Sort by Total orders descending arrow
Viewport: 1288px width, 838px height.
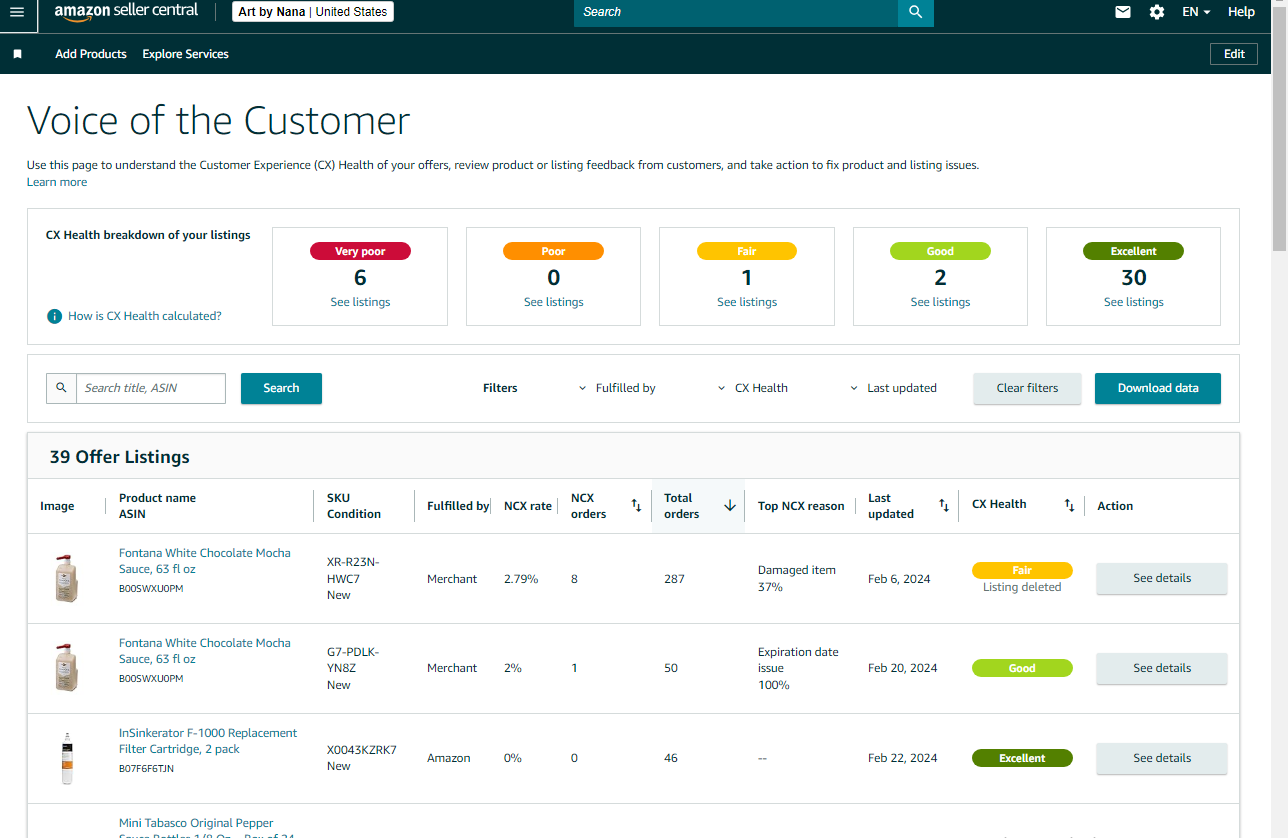point(730,506)
